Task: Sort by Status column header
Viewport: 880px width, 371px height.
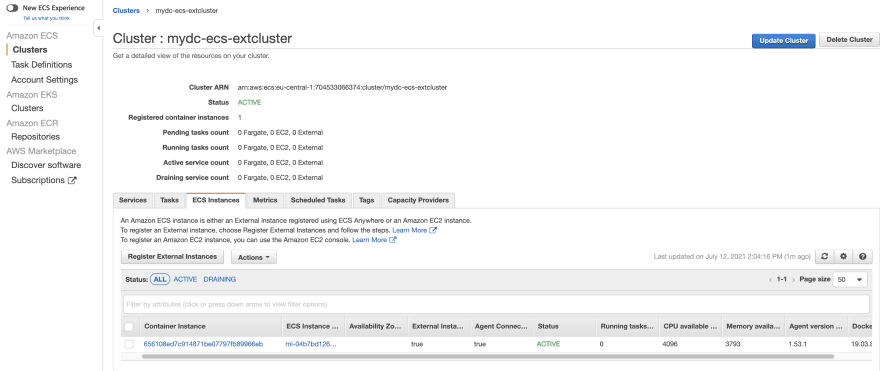Action: (x=548, y=326)
